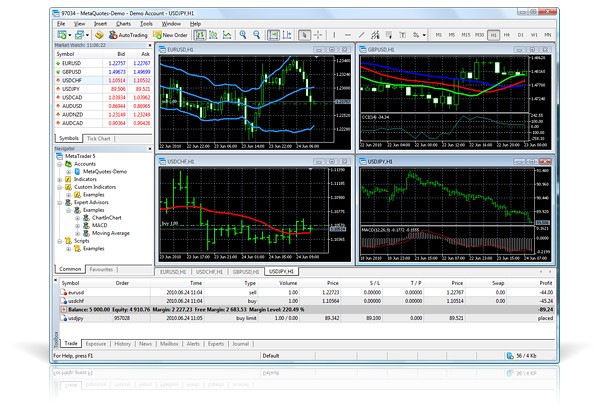Open the History tab in the Toolbox
Screen dimensions: 605x414
pyautogui.click(x=122, y=344)
